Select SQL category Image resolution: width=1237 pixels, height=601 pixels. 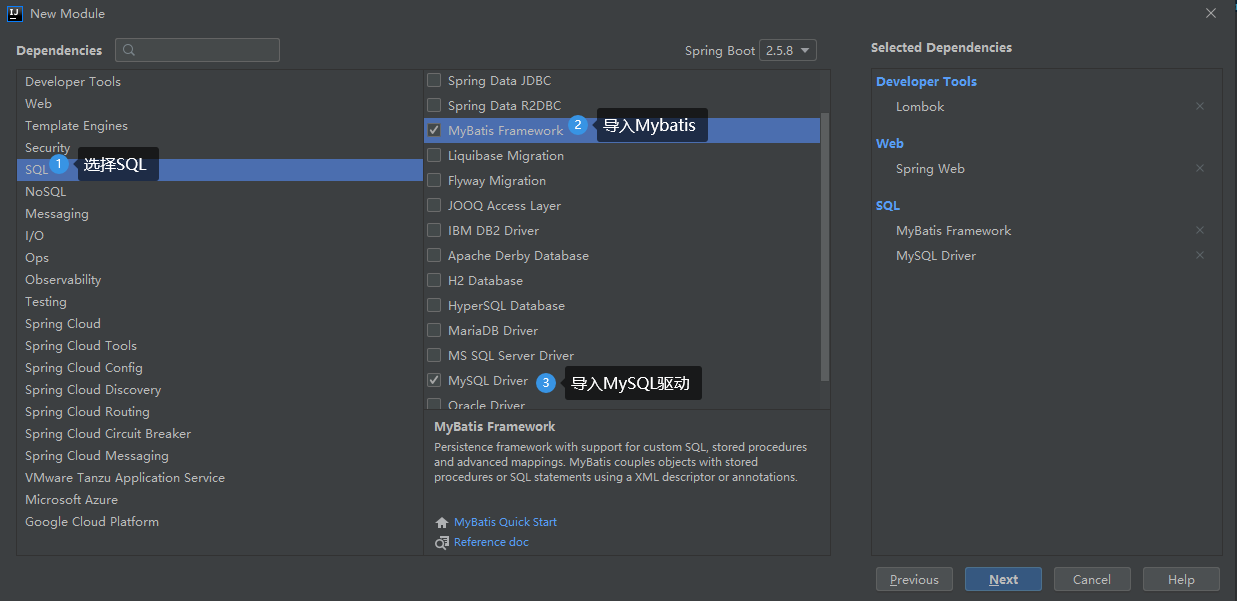pos(220,170)
